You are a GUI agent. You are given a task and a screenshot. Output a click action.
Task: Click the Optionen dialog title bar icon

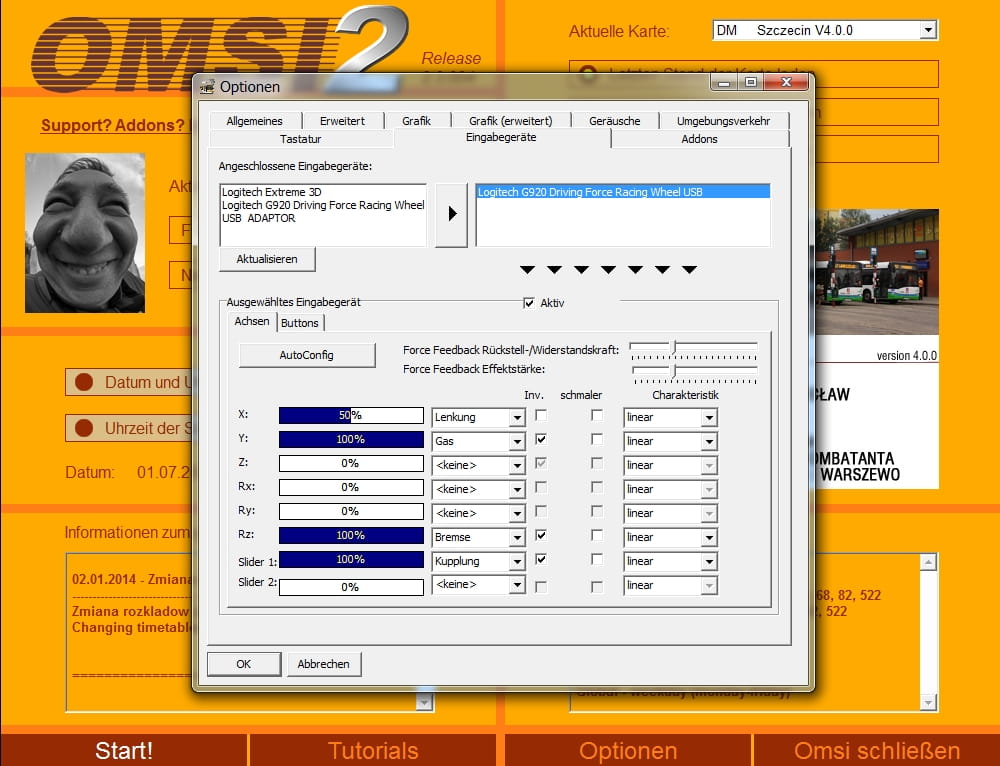tap(207, 87)
